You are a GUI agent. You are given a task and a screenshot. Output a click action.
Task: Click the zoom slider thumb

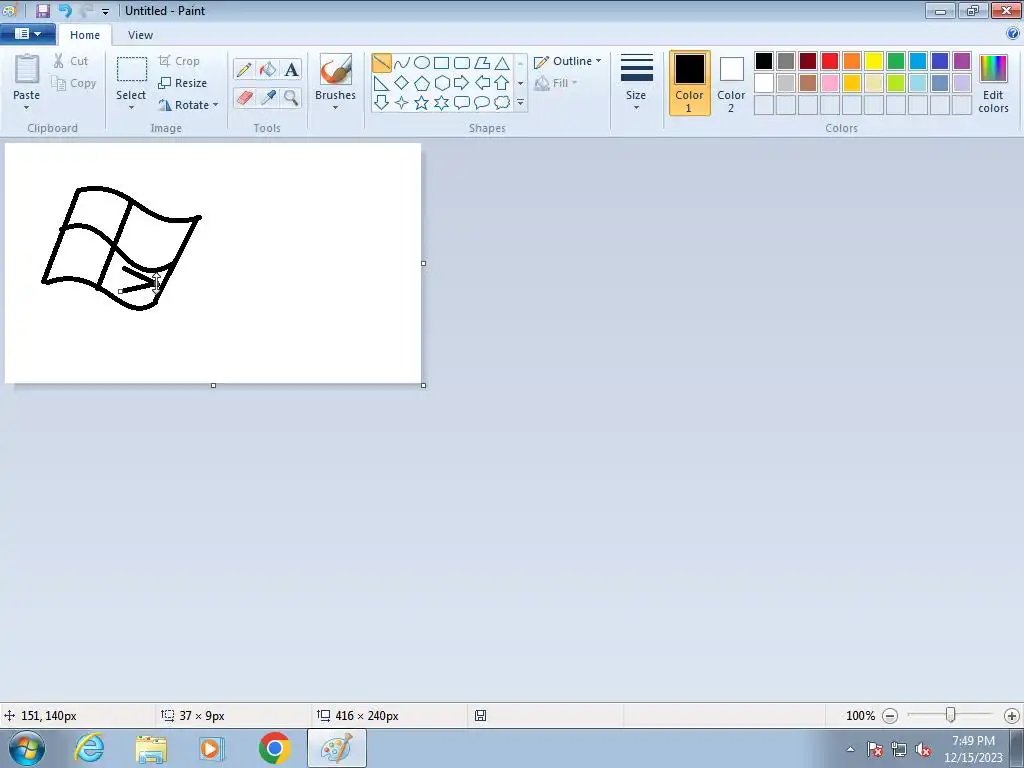click(x=951, y=715)
